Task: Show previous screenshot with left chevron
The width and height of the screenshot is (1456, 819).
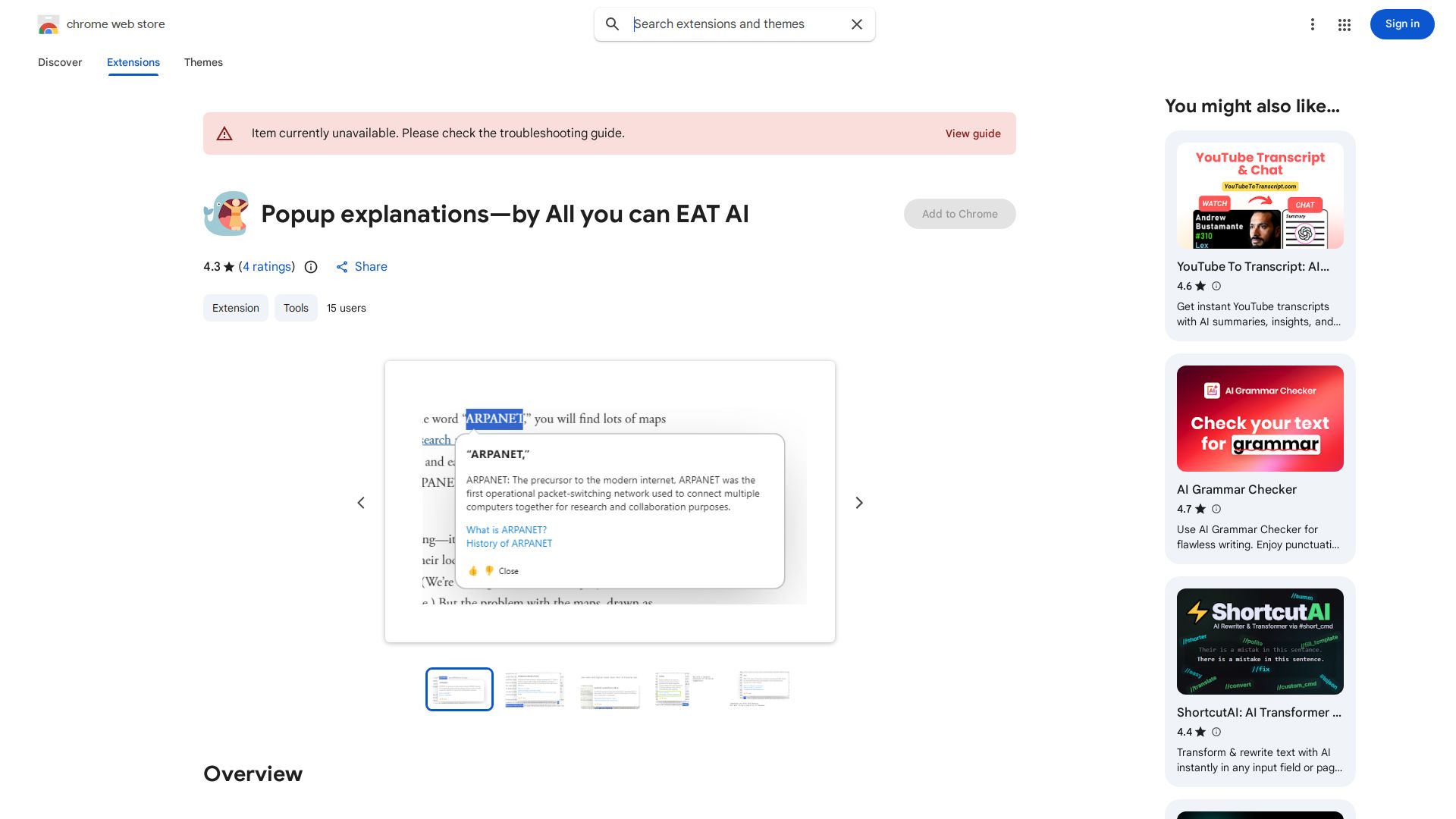Action: [x=361, y=503]
